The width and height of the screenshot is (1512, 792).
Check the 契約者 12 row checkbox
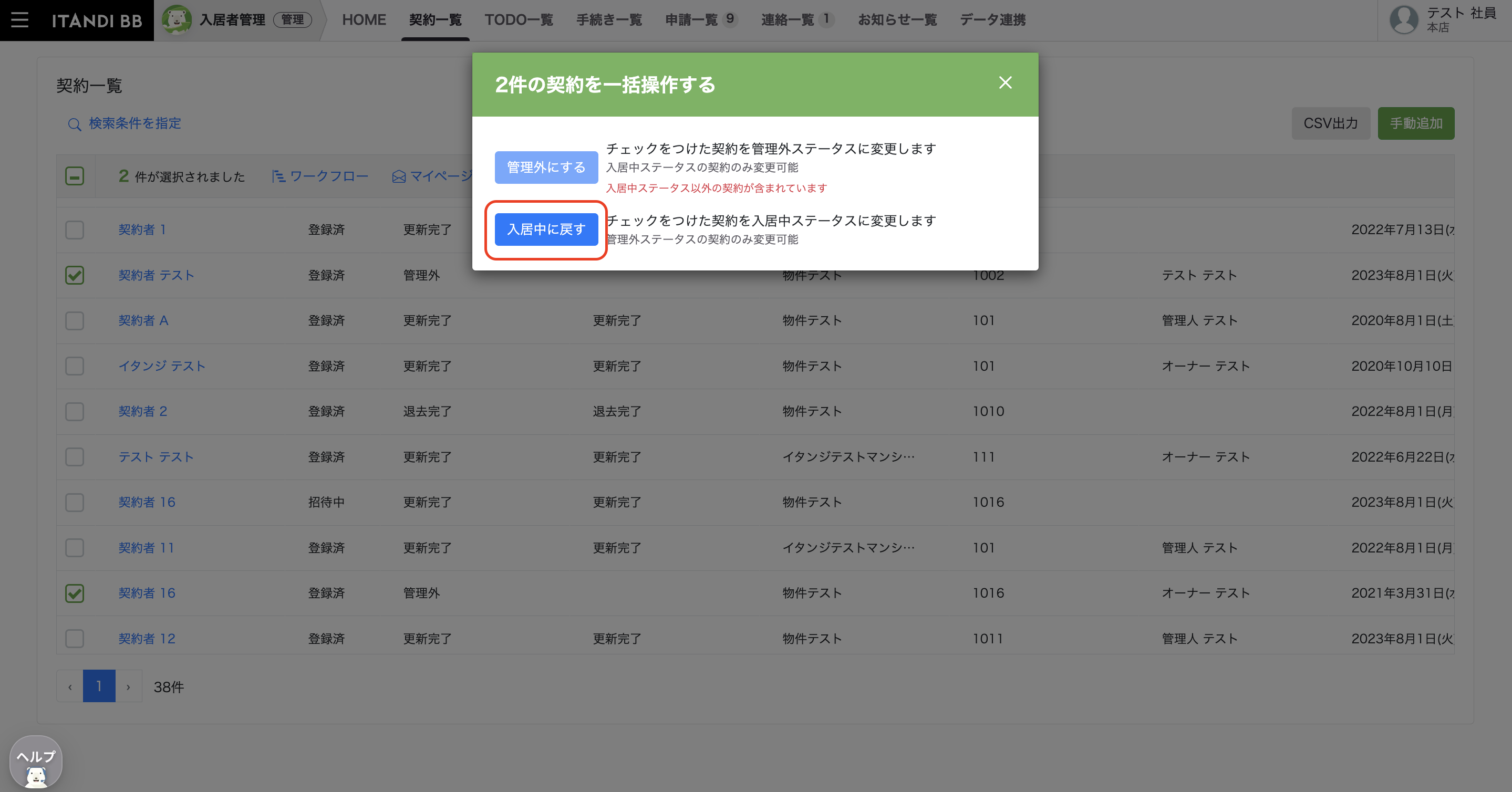point(75,638)
